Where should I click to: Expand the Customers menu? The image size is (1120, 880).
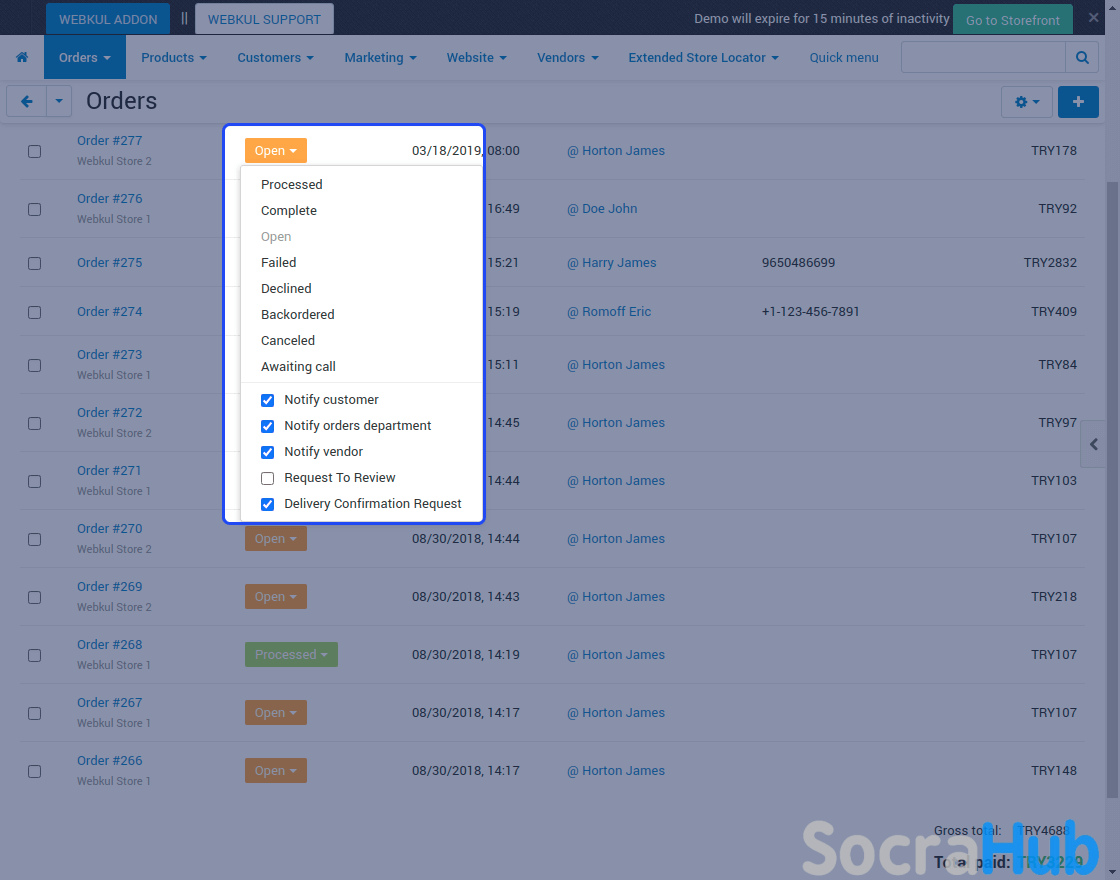click(x=275, y=57)
